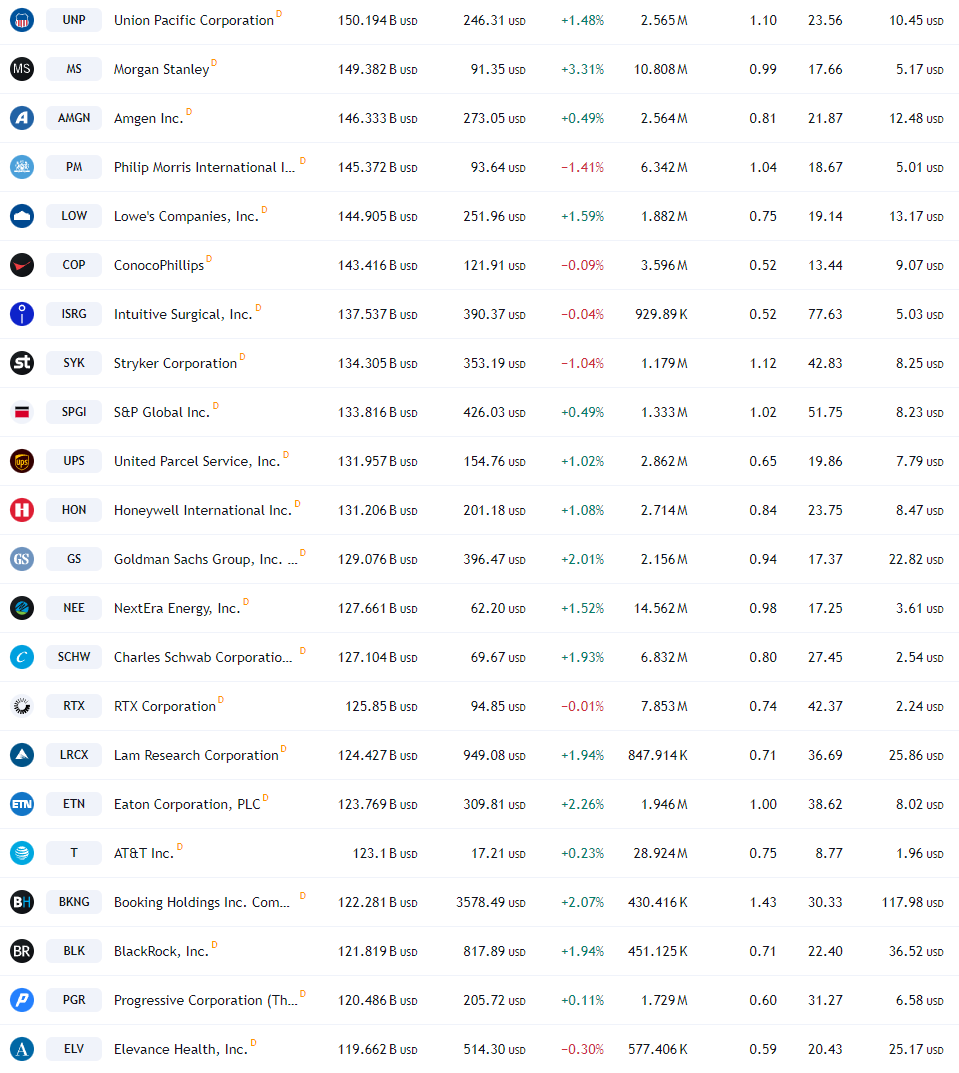959x1073 pixels.
Task: Select the ISRG ticker badge
Action: click(x=74, y=314)
